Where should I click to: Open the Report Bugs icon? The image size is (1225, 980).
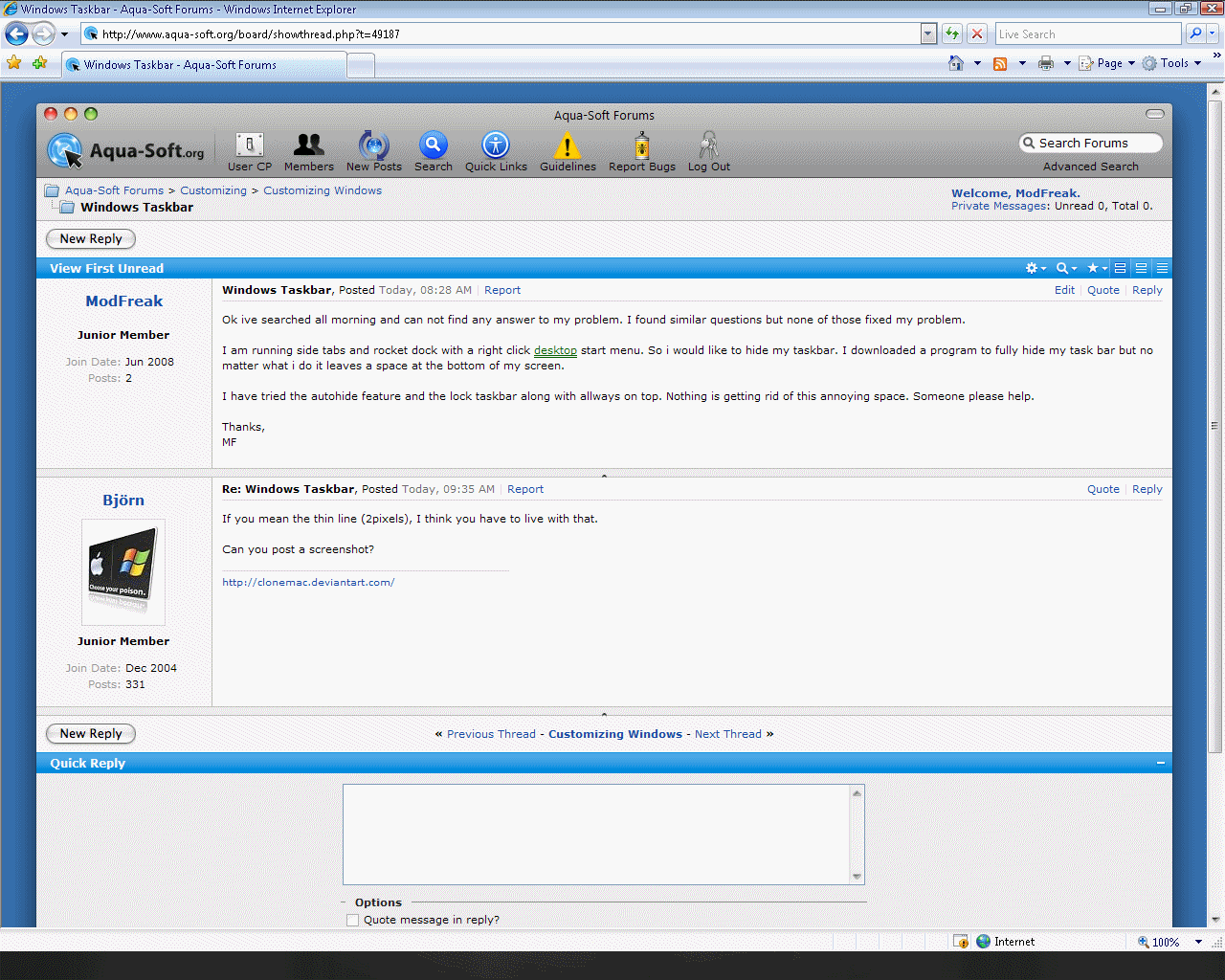pos(642,145)
